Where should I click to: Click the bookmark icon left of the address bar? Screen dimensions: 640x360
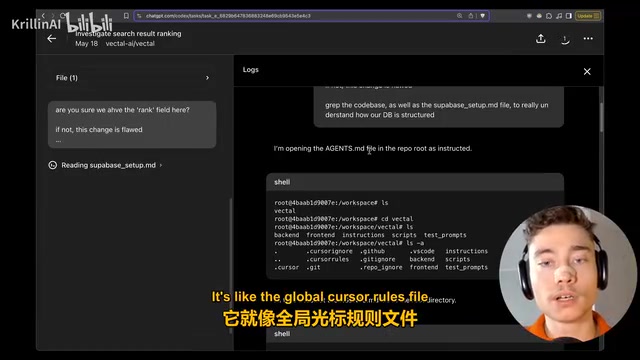pos(126,16)
